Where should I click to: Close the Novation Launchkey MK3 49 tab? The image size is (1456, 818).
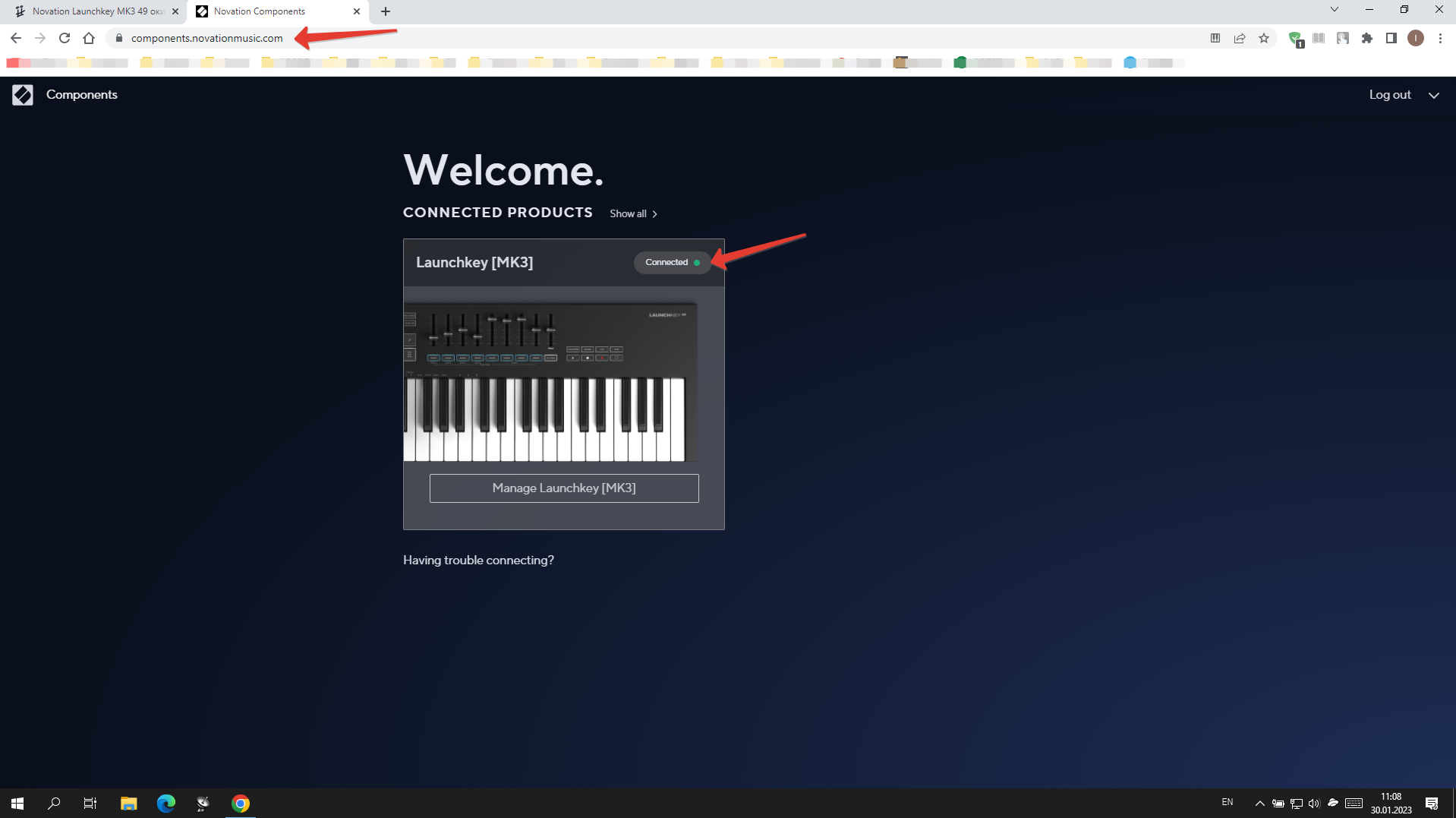[x=175, y=11]
